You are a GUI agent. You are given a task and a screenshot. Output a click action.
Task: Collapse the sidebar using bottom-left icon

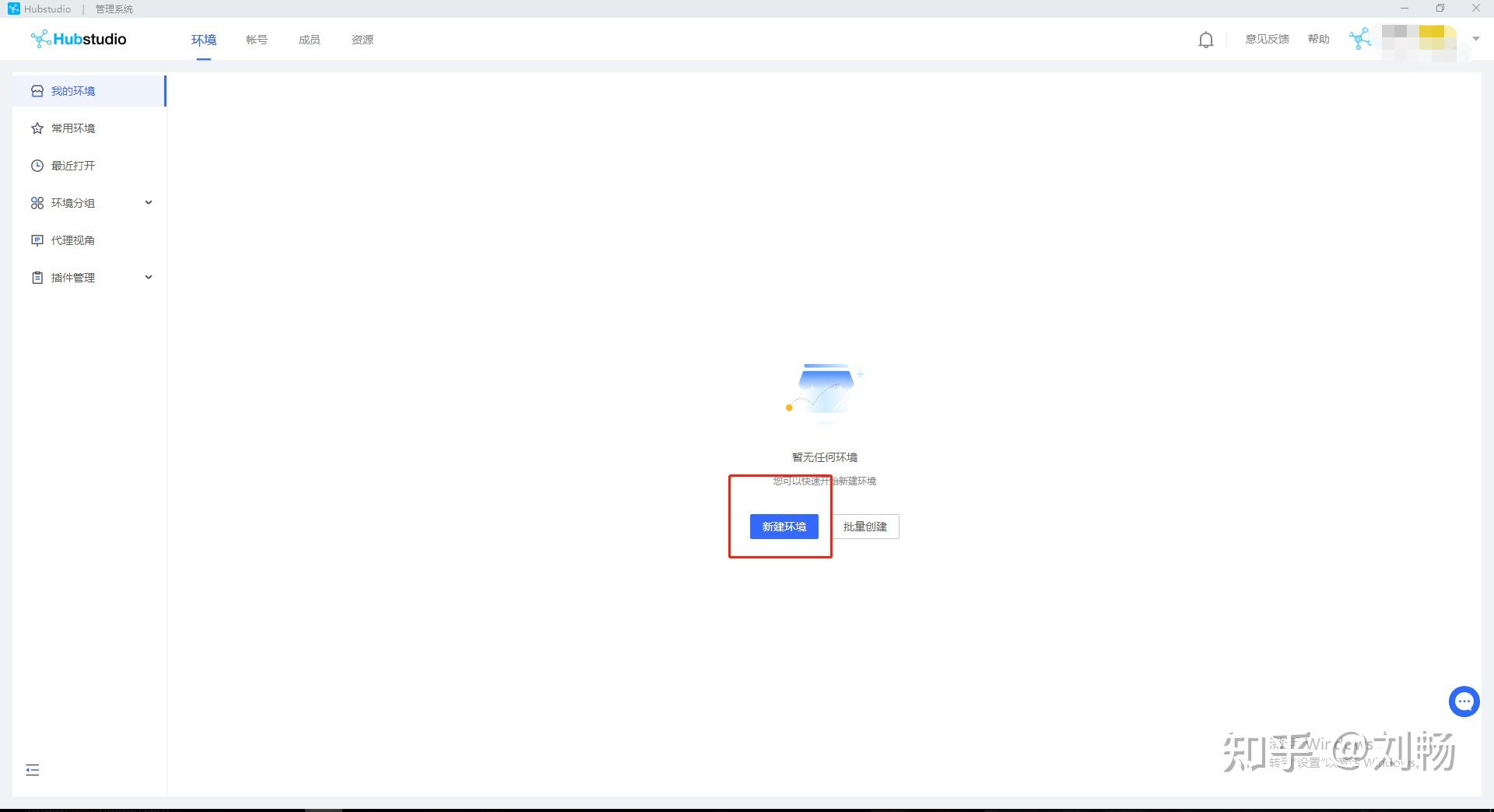[33, 770]
